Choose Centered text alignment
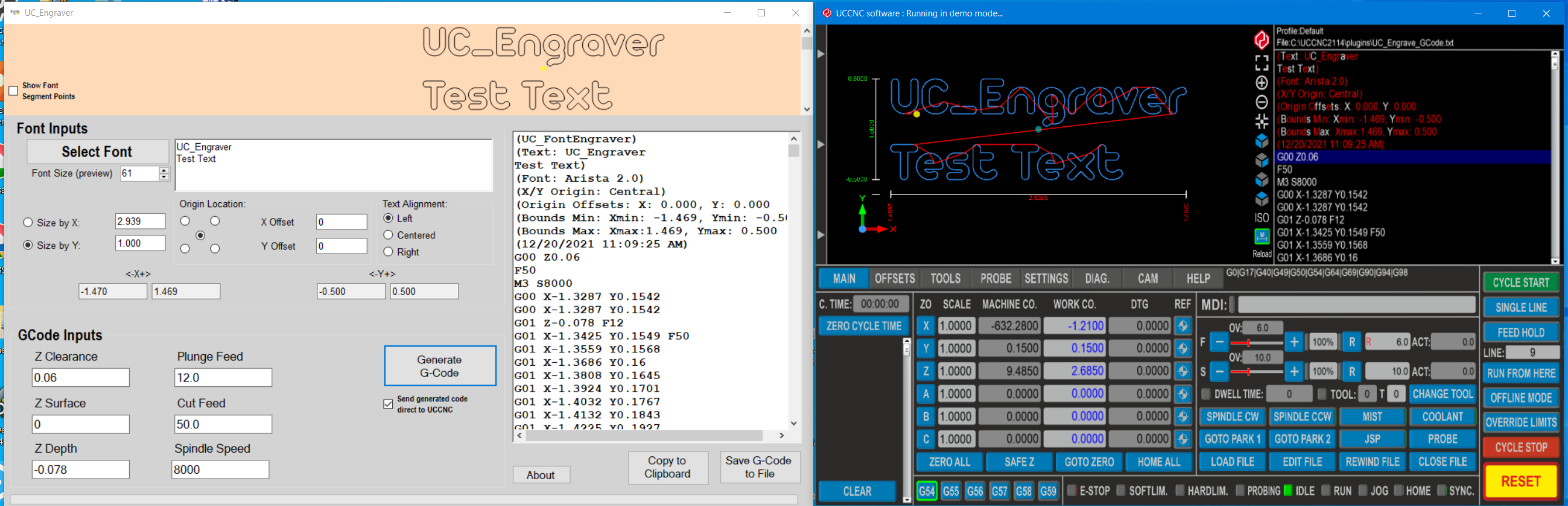 coord(388,235)
